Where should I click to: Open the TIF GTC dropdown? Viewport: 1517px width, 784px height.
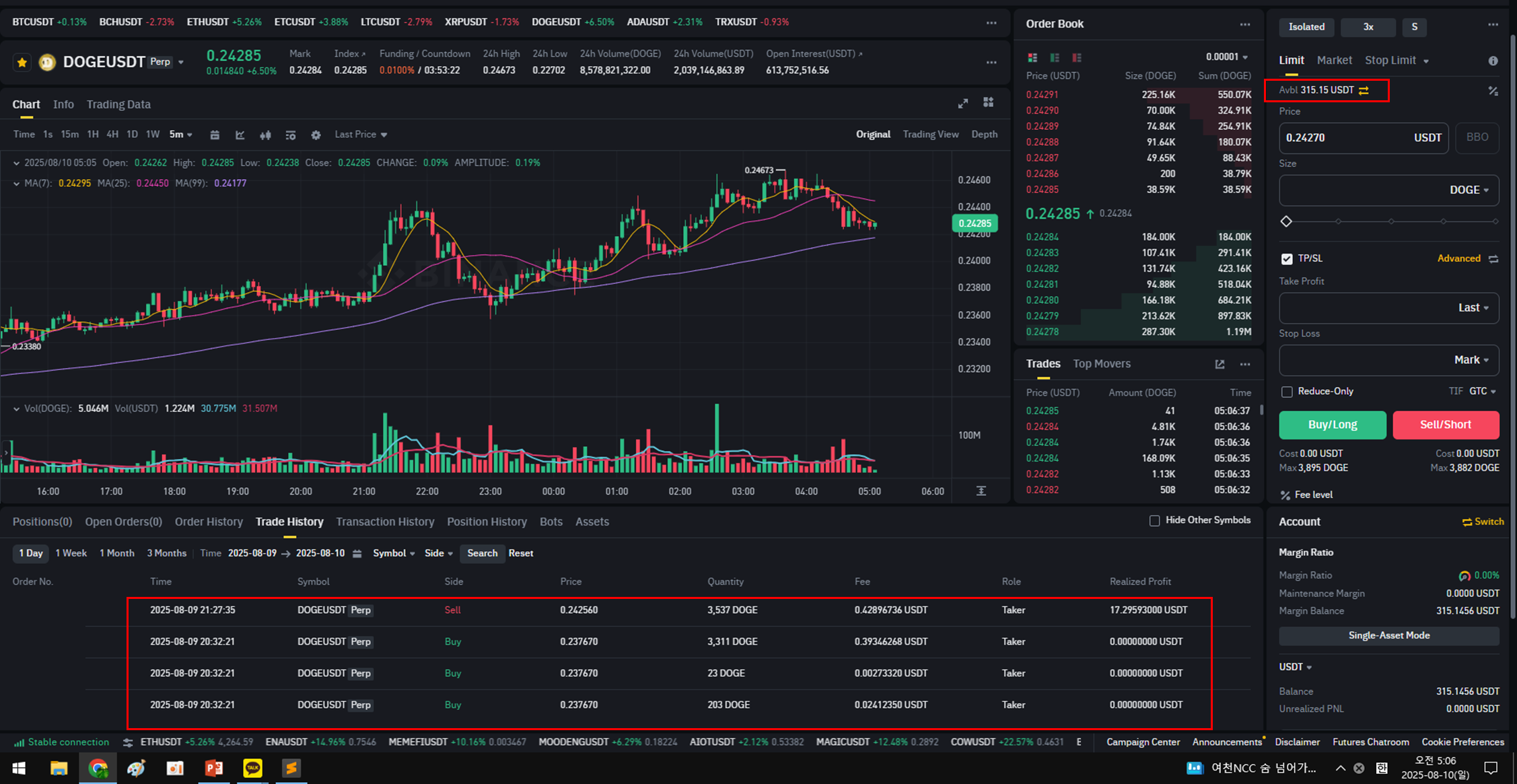(x=1483, y=391)
